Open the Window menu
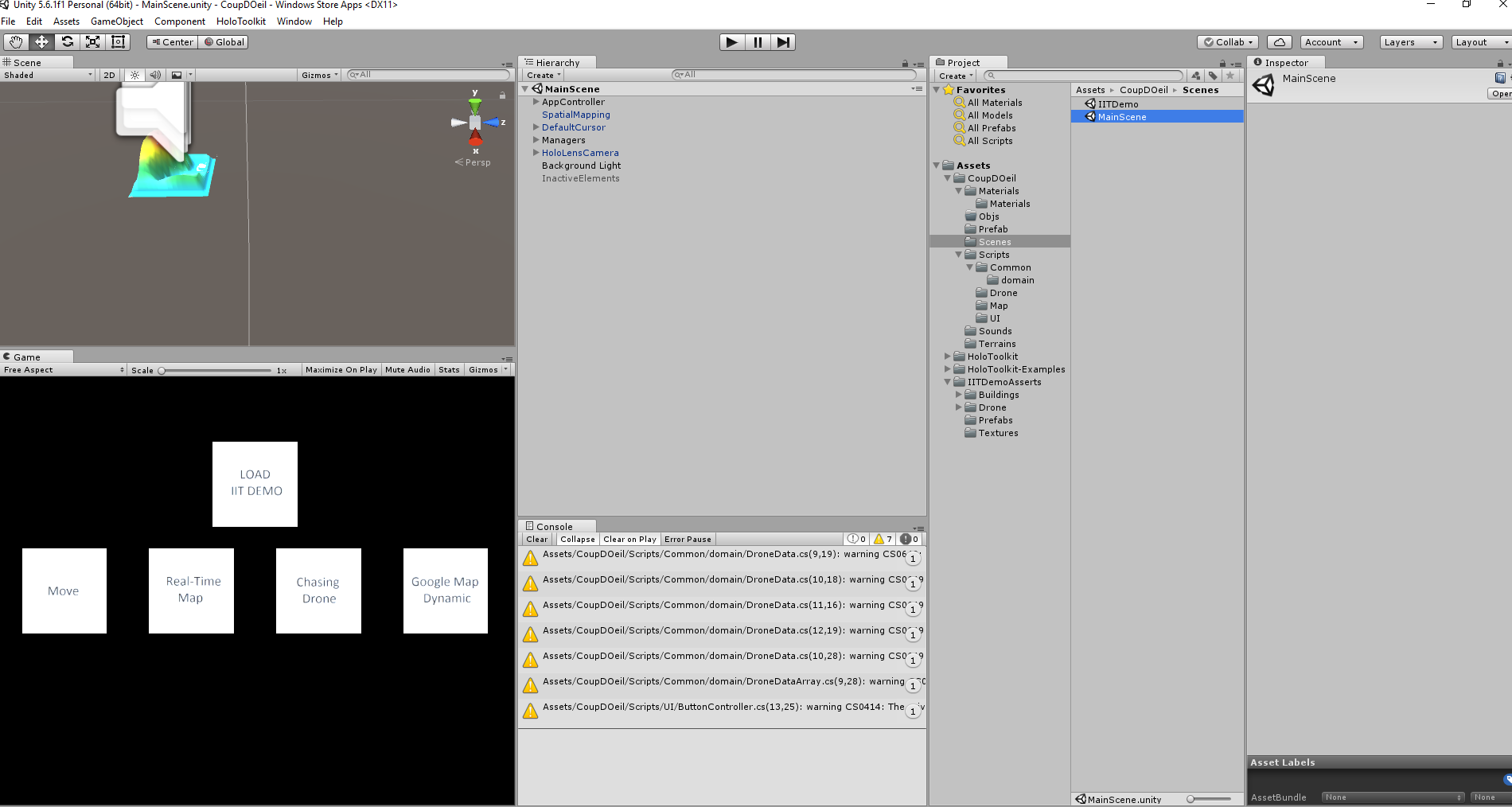 point(294,21)
